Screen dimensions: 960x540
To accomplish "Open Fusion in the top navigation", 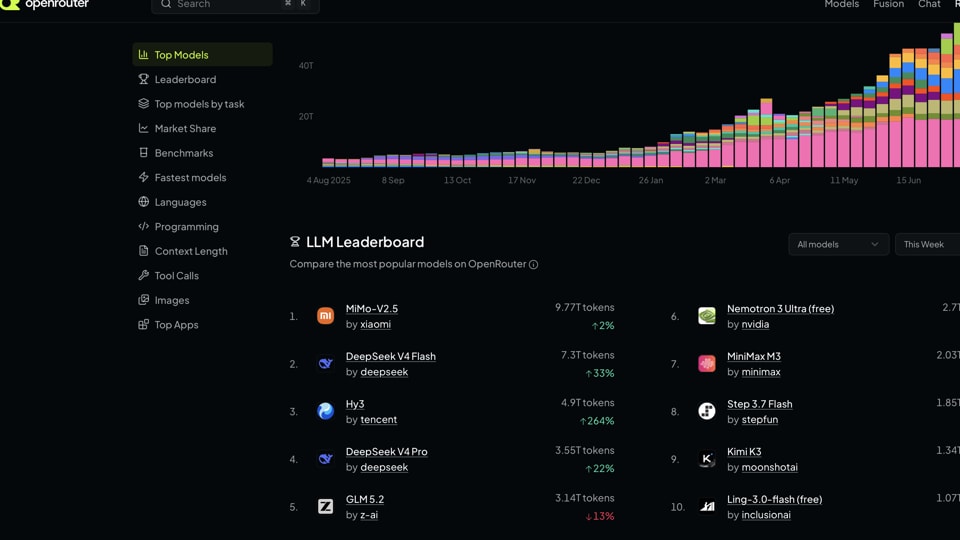I will pos(888,4).
